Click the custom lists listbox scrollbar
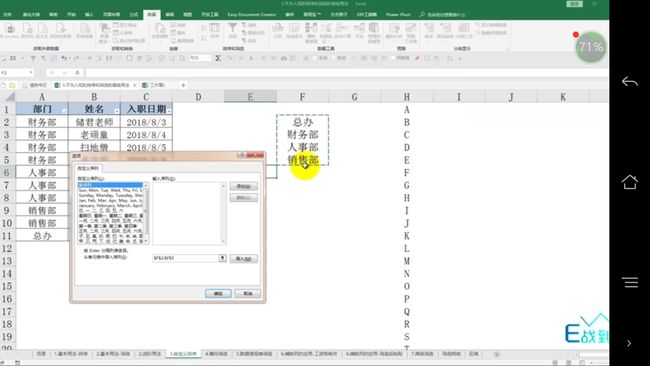Viewport: 650px width, 366px height. [x=146, y=213]
